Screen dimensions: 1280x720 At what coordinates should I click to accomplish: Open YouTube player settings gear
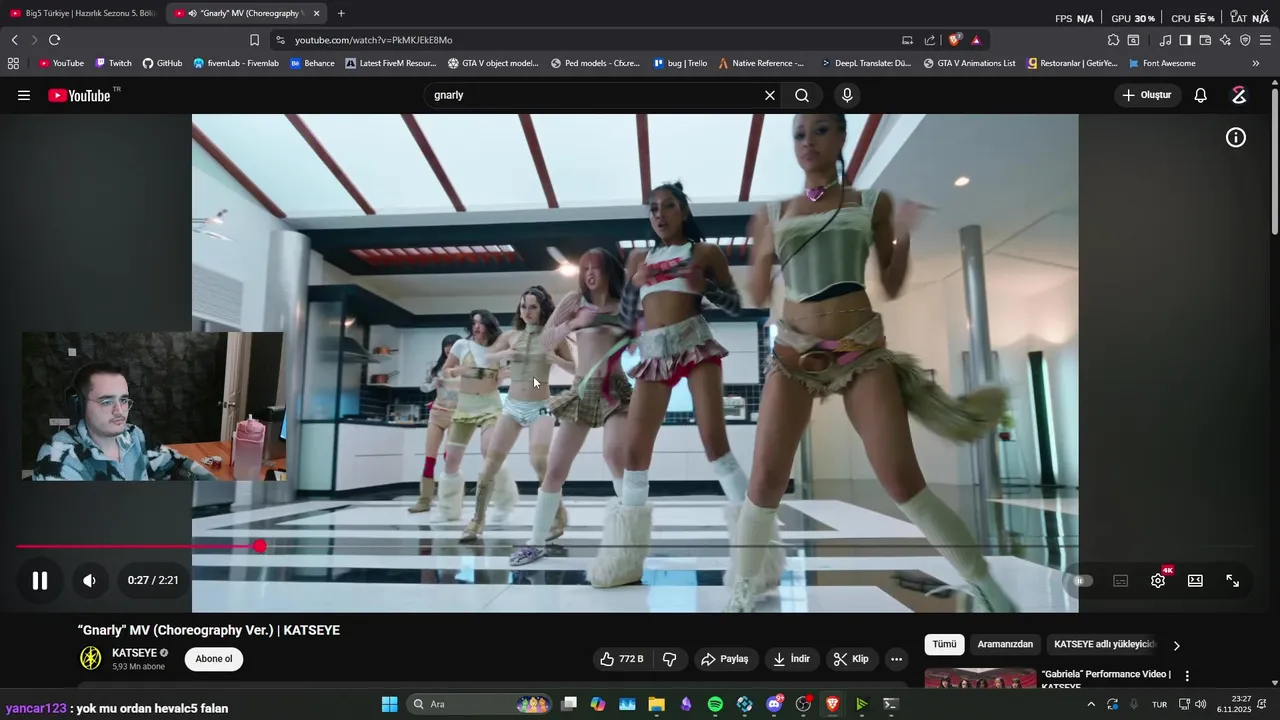click(1158, 580)
